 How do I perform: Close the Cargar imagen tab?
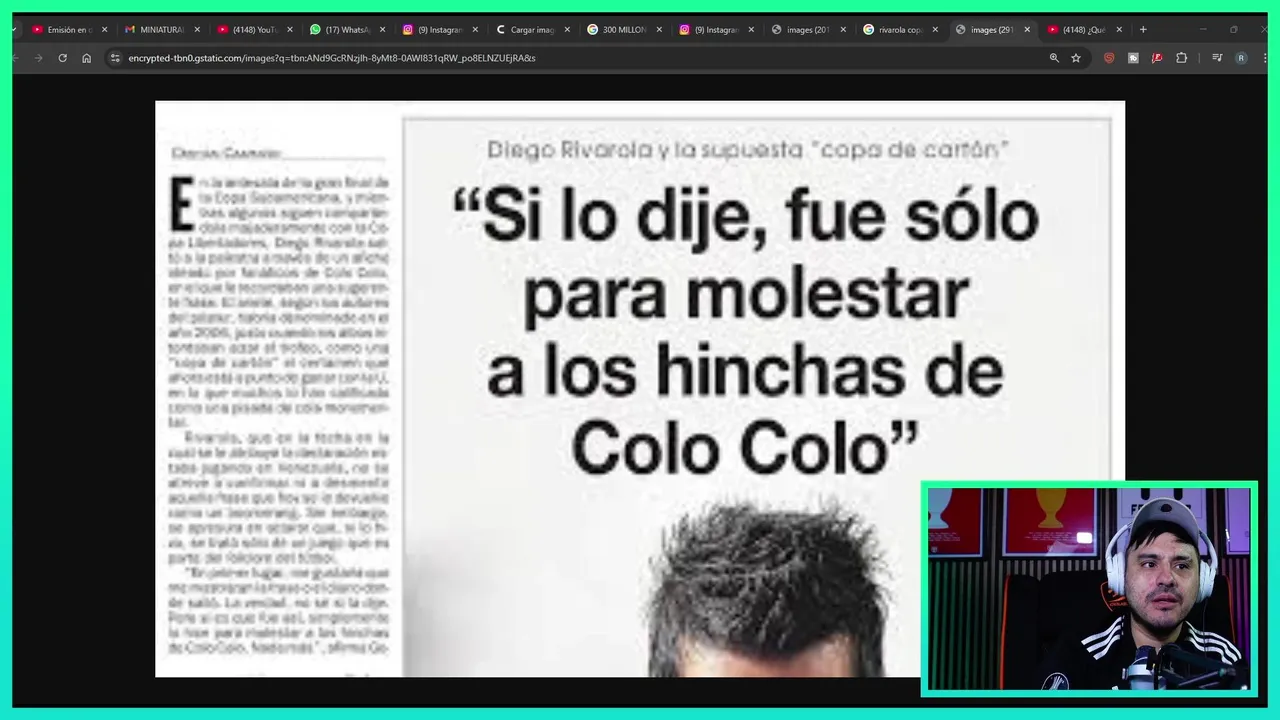pyautogui.click(x=567, y=30)
